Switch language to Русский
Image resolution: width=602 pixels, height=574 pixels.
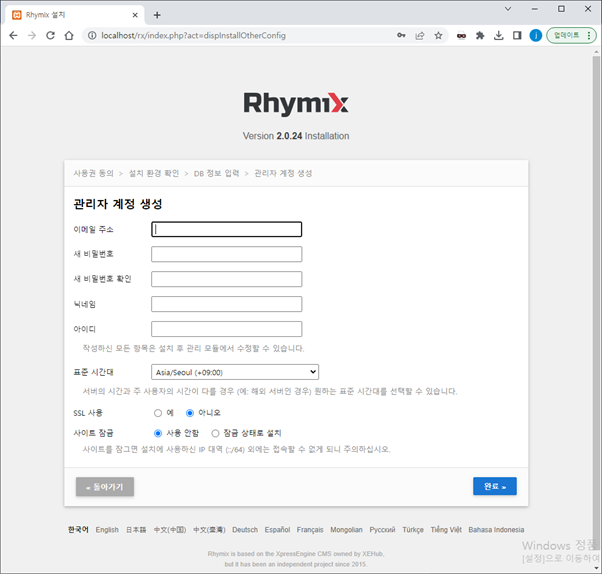(382, 529)
